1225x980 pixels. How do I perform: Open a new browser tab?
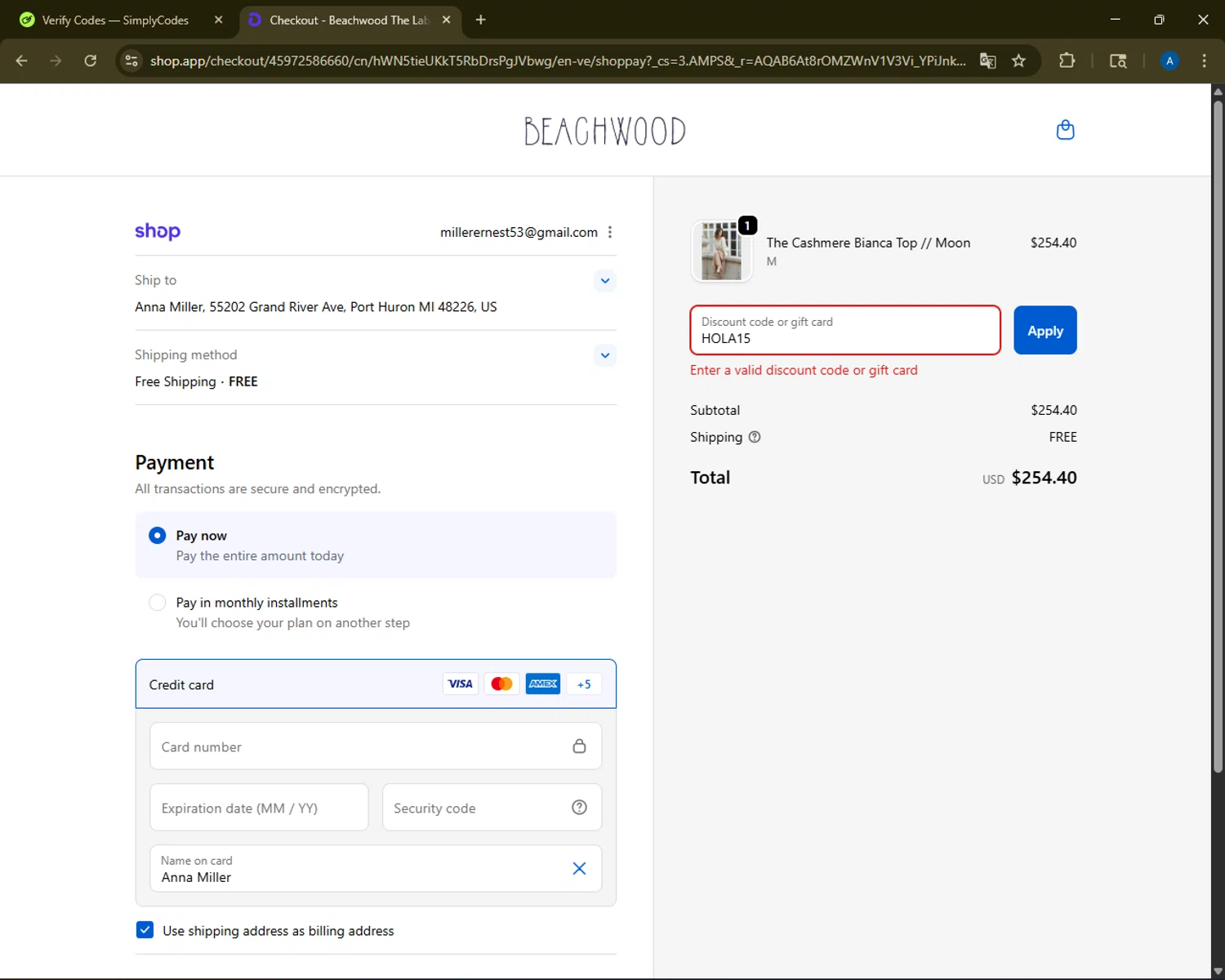pyautogui.click(x=480, y=20)
